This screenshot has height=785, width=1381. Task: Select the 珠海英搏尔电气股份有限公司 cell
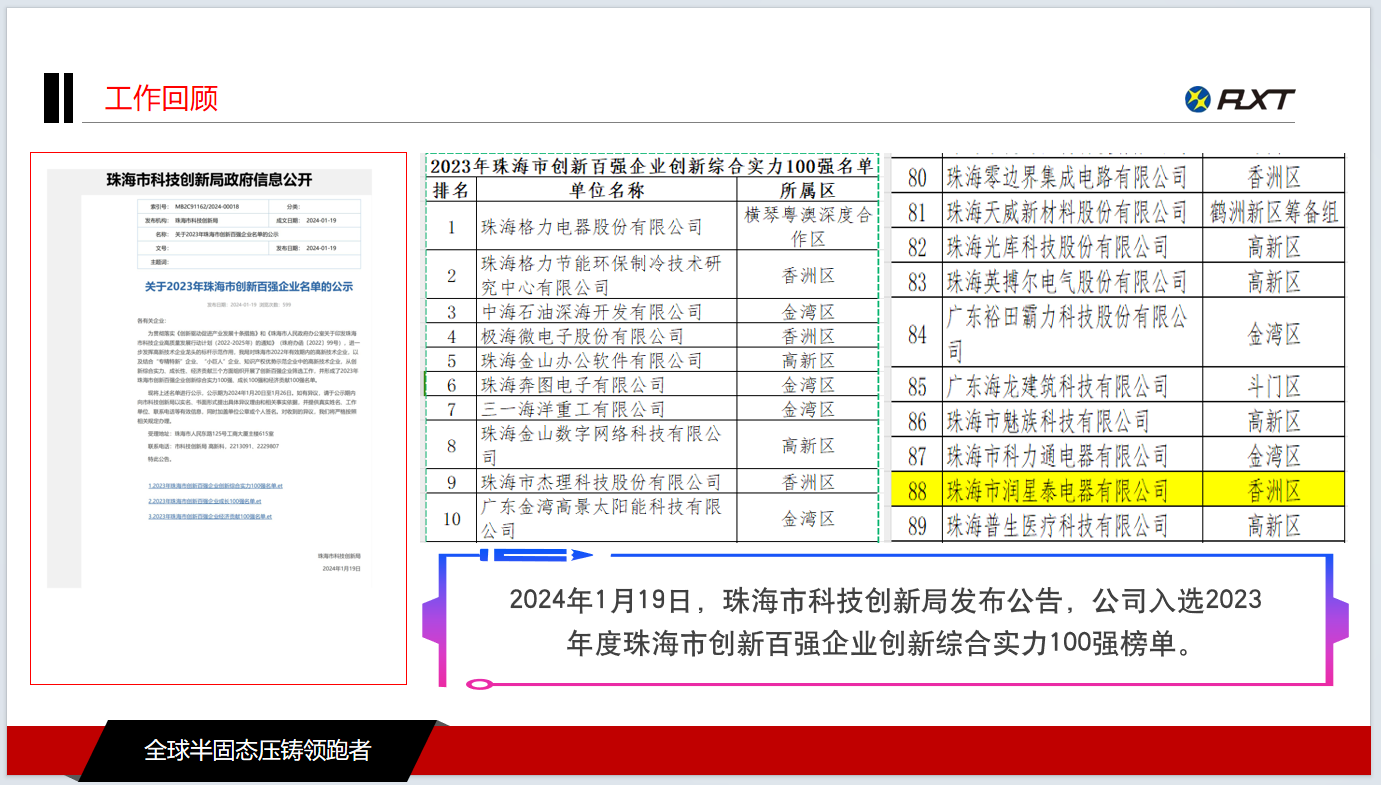1072,281
